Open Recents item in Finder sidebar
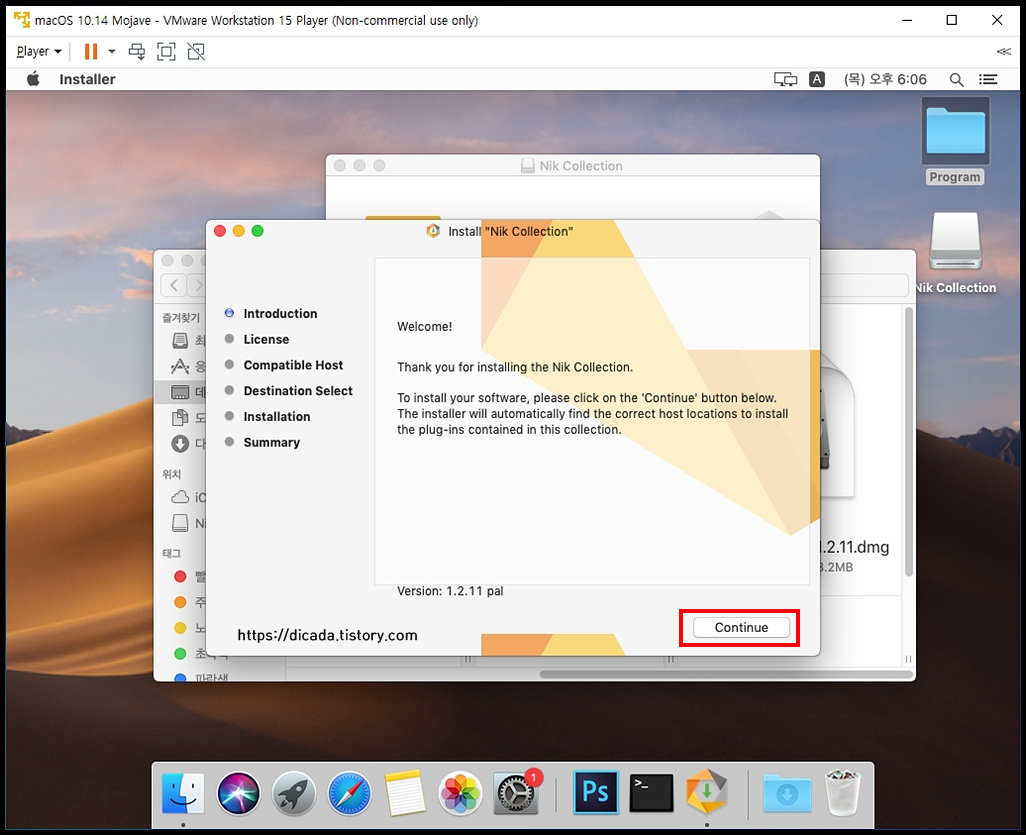 tap(187, 340)
